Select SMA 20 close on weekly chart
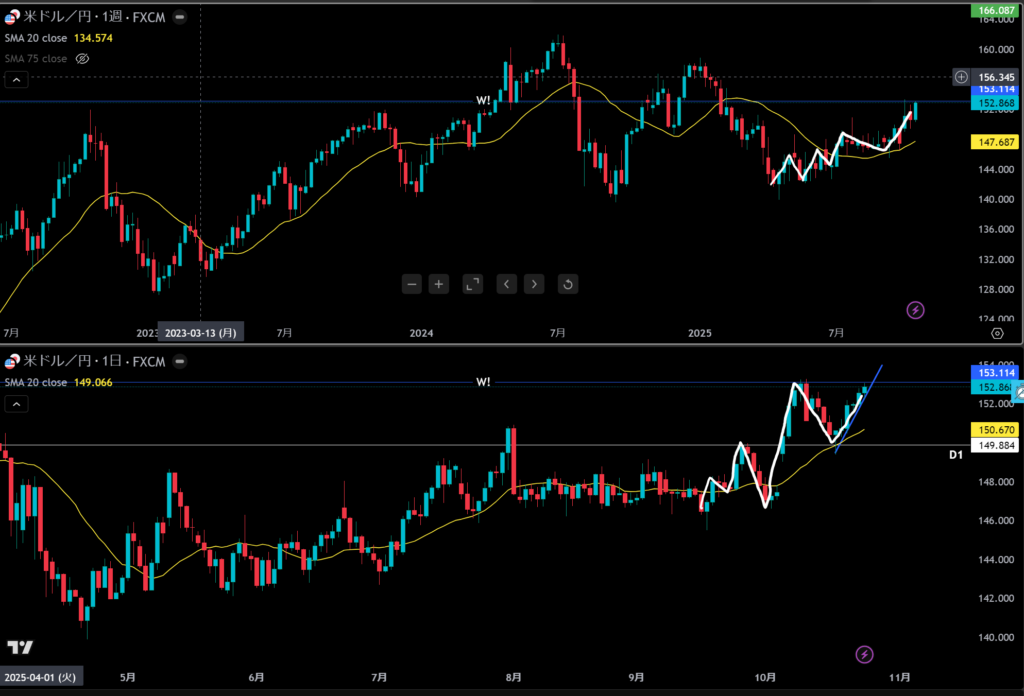 click(x=35, y=38)
